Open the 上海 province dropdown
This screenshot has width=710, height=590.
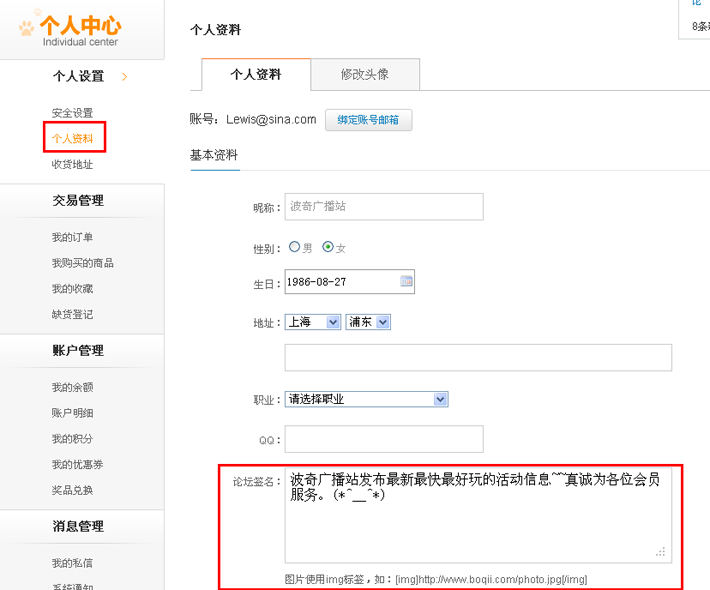click(x=312, y=322)
